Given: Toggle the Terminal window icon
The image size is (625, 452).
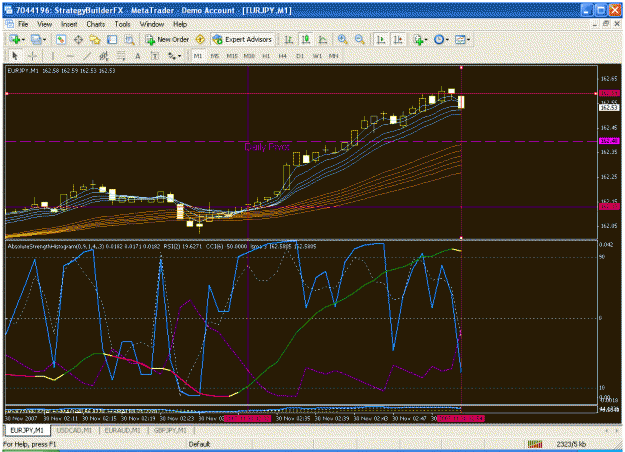Looking at the screenshot, I should coord(112,39).
